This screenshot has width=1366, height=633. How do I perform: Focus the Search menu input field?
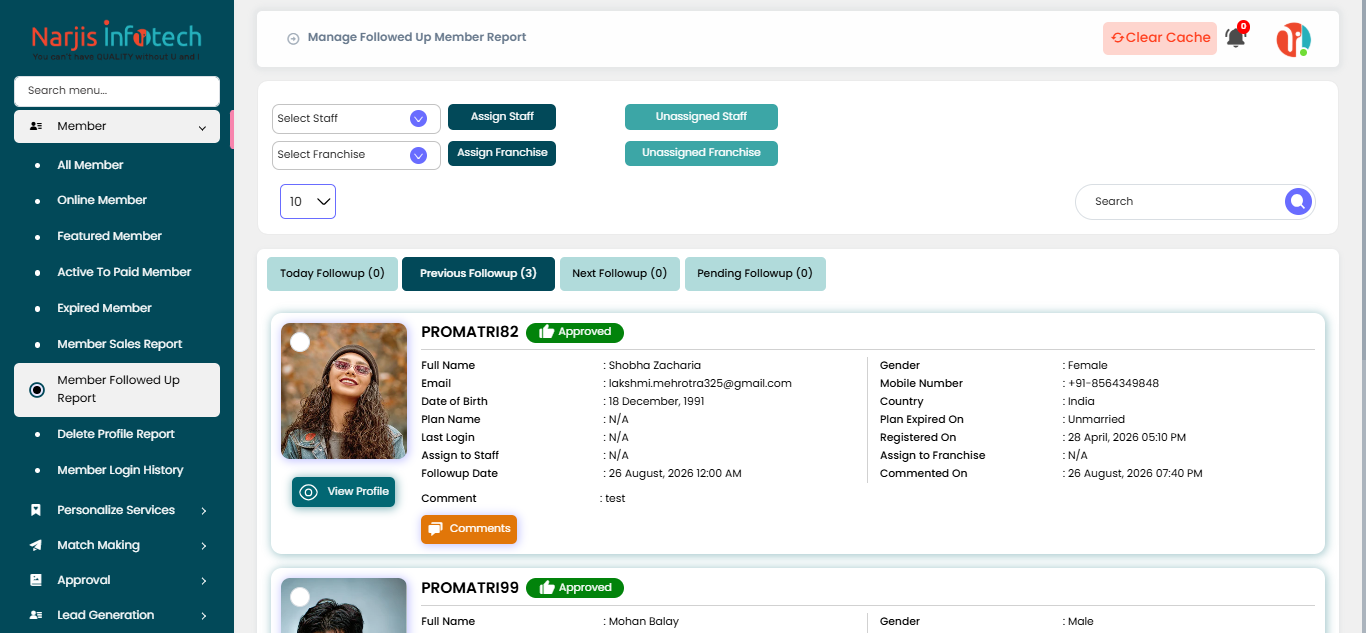(117, 91)
